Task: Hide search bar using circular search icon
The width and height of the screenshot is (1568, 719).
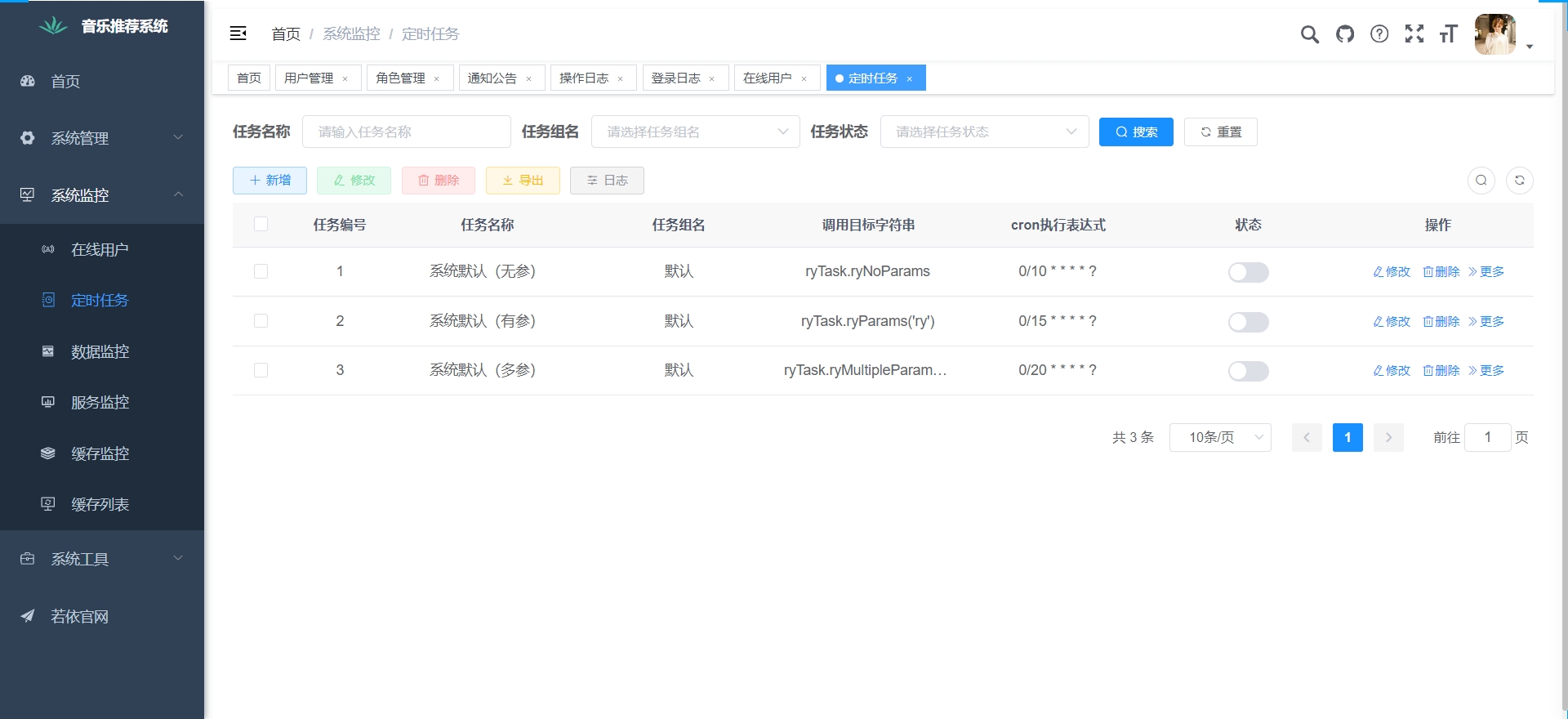Action: coord(1481,181)
